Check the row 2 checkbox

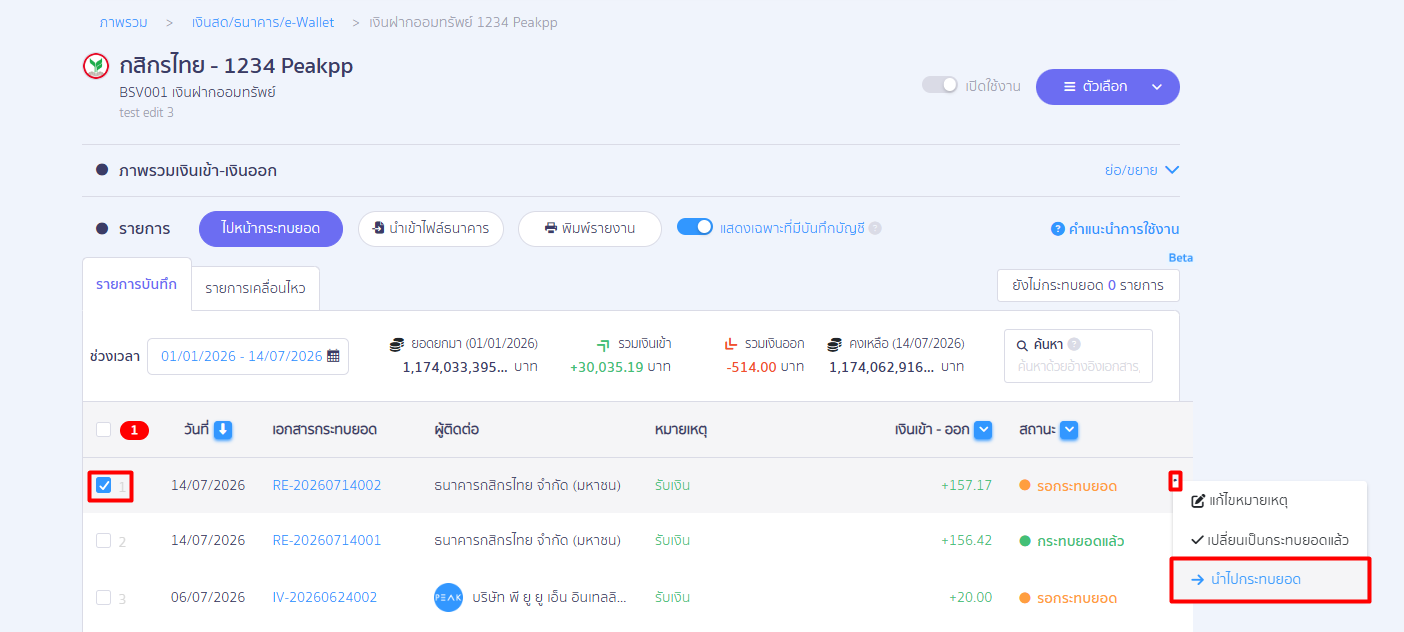tap(104, 540)
